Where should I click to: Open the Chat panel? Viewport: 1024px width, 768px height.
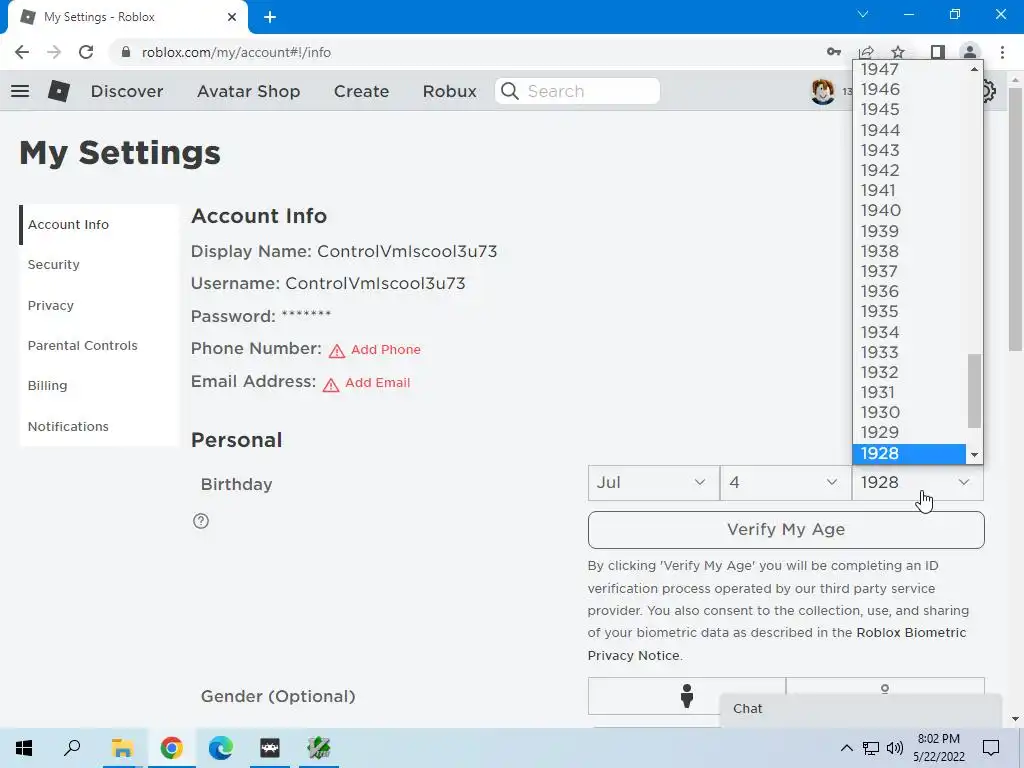(861, 709)
